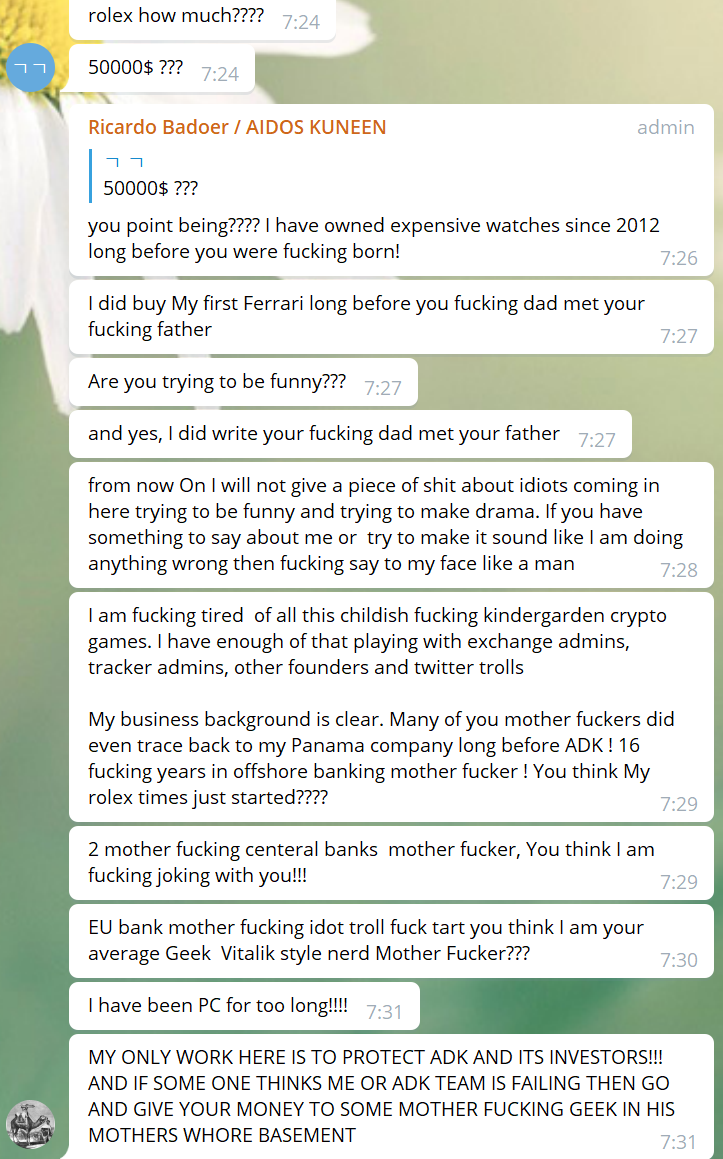Click the 7:26 message timestamp

679,258
